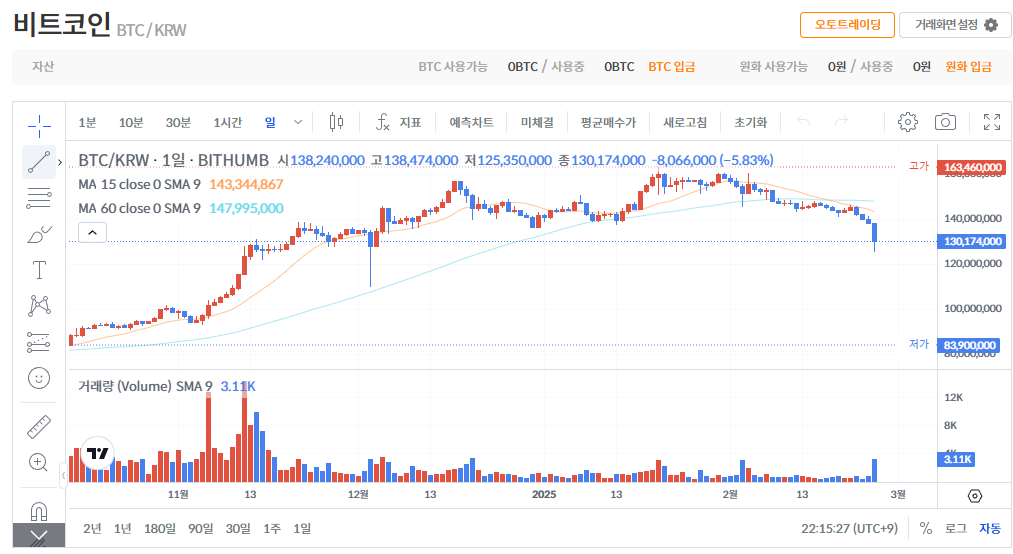Select the 1분 interval
This screenshot has height=554, width=1013.
coord(87,122)
